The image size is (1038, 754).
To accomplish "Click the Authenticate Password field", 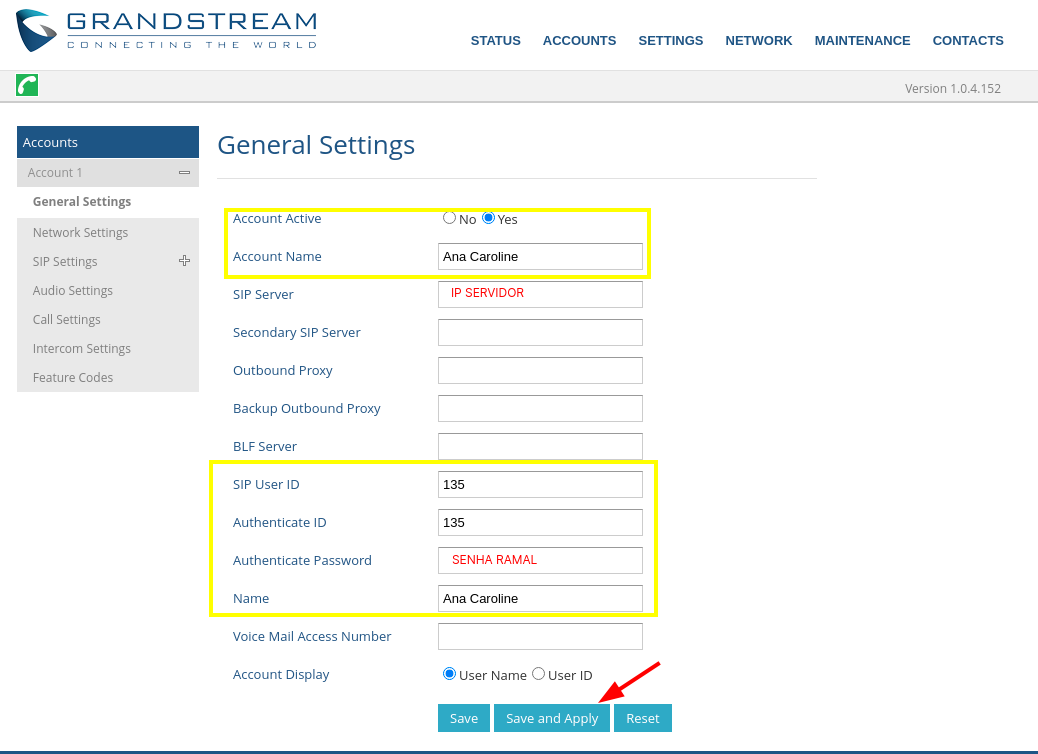I will (x=540, y=560).
